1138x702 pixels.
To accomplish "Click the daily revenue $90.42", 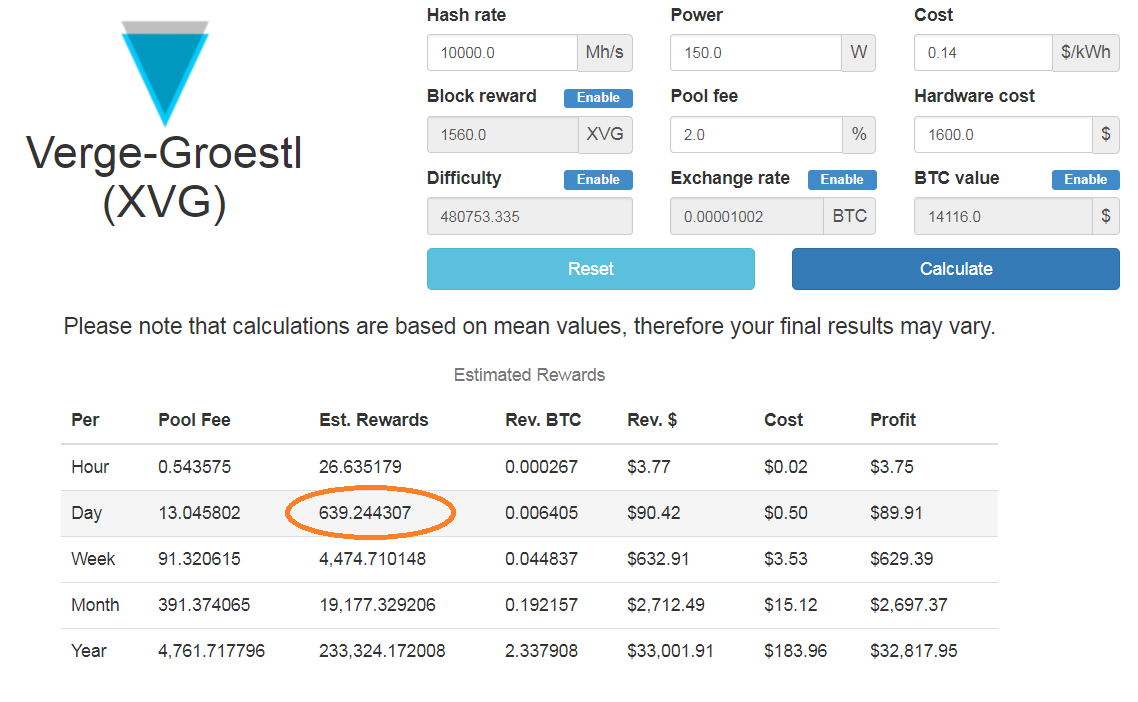I will [x=654, y=513].
